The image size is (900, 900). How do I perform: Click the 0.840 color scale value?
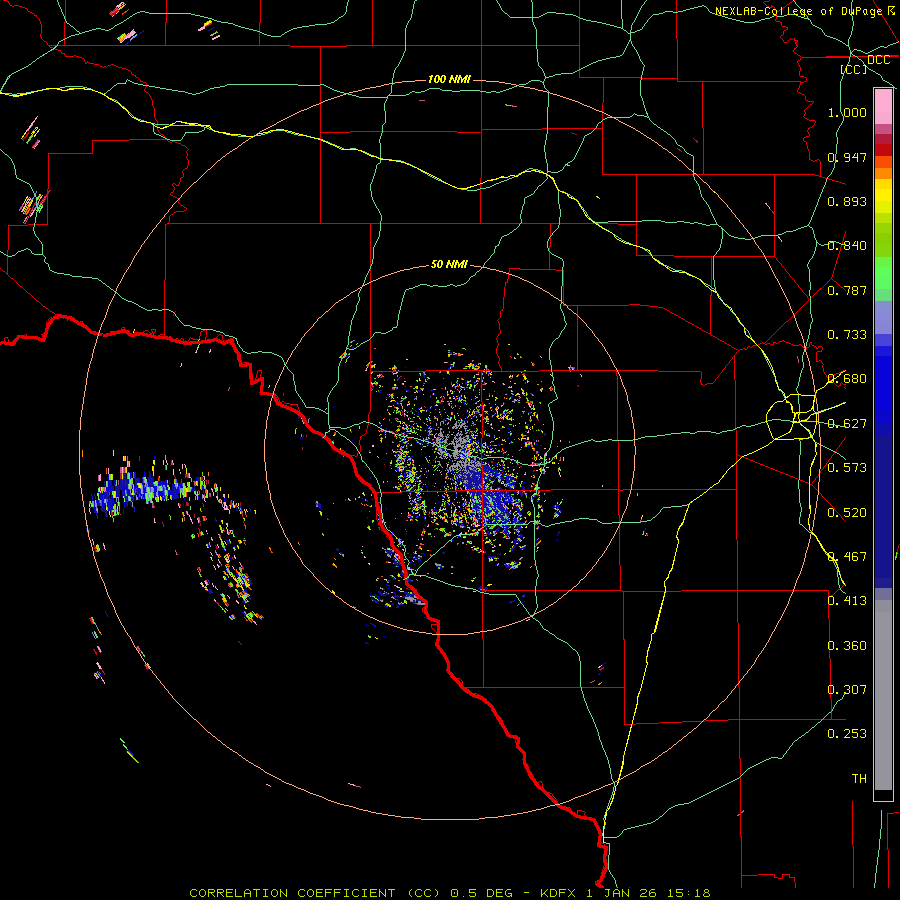tap(847, 246)
